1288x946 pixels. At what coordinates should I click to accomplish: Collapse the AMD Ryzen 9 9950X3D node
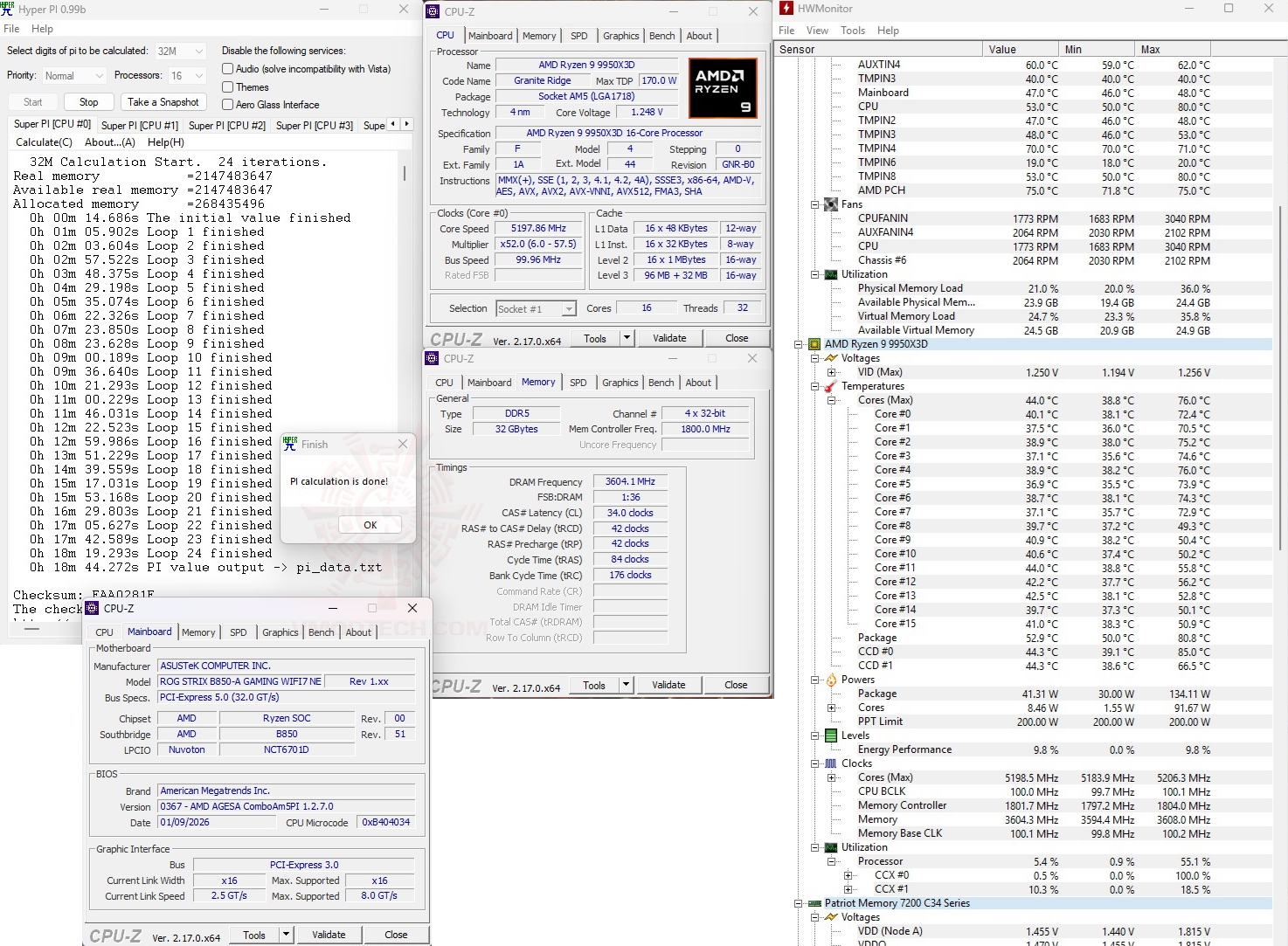799,344
